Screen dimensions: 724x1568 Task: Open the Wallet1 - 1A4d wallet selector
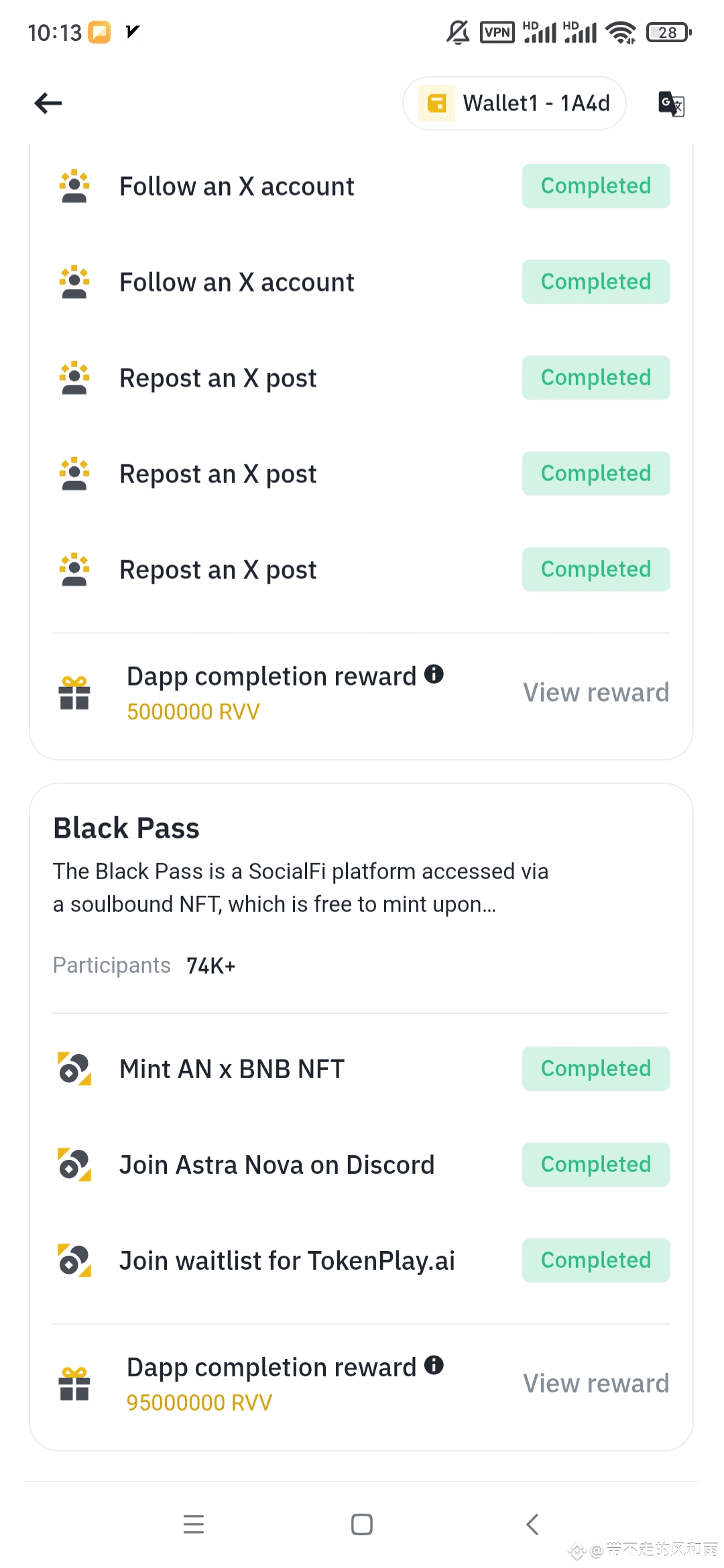(x=514, y=103)
